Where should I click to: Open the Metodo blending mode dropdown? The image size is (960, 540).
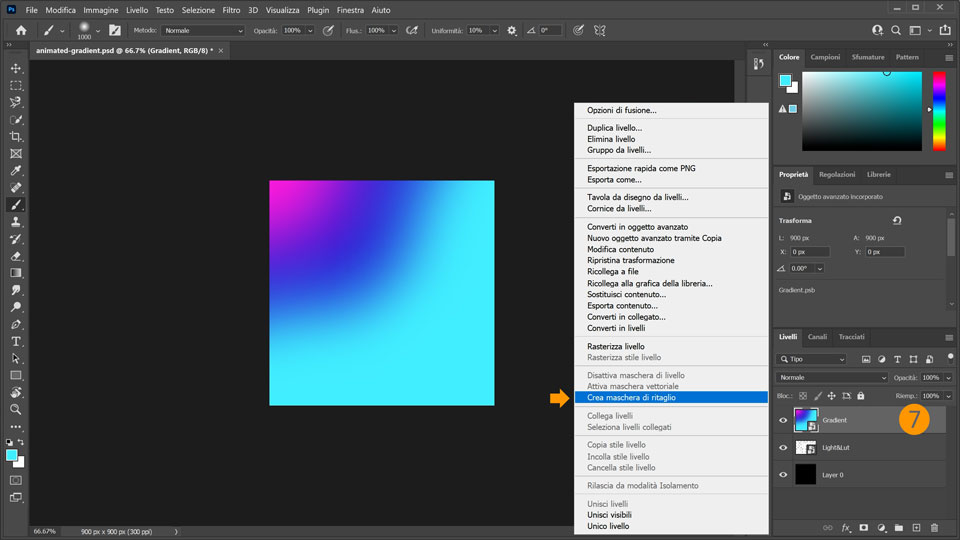tap(203, 31)
